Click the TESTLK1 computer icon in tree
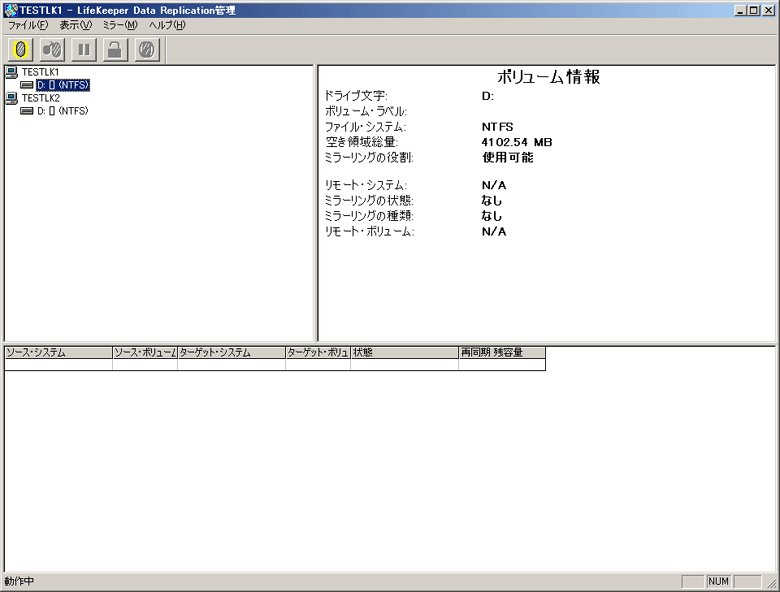 coord(12,73)
